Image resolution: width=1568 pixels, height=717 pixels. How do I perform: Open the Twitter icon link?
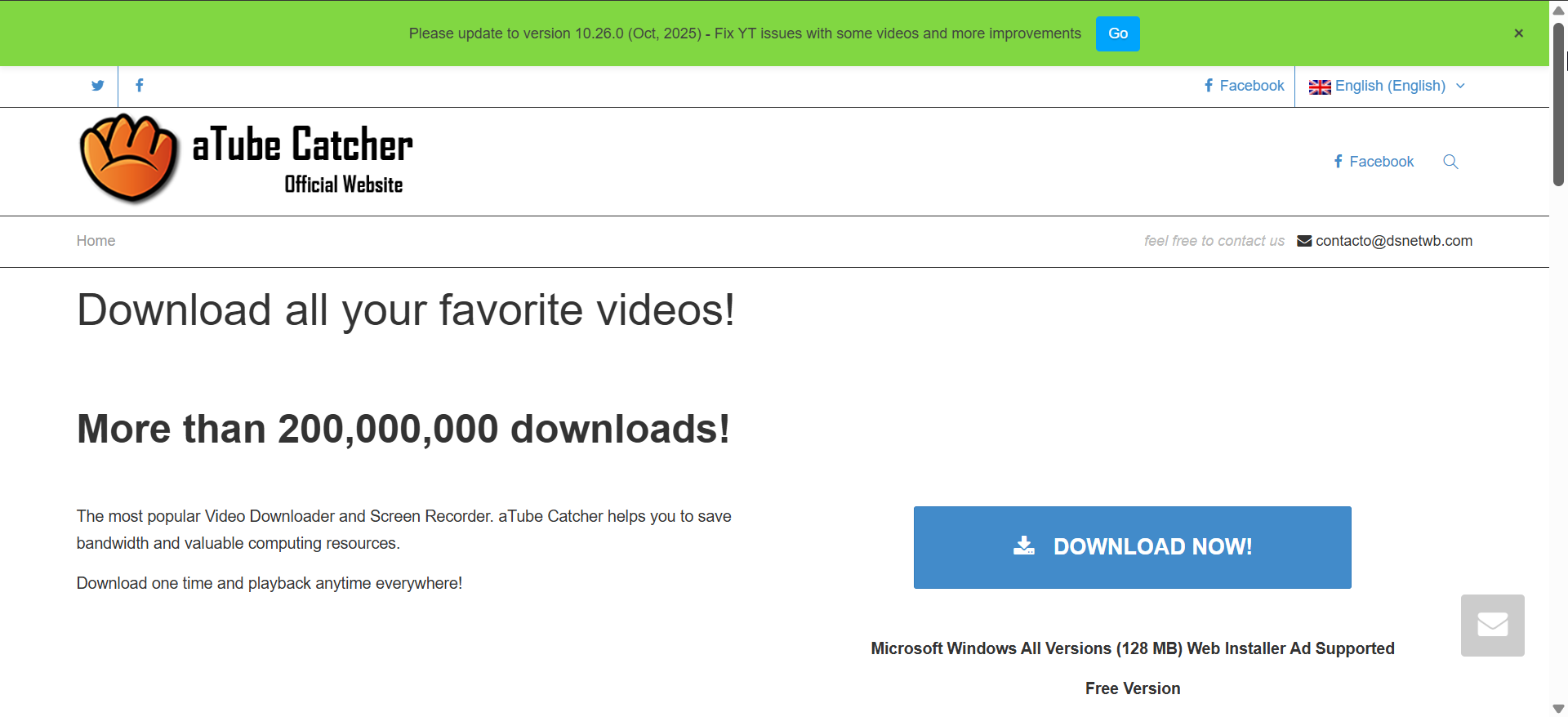tap(98, 86)
